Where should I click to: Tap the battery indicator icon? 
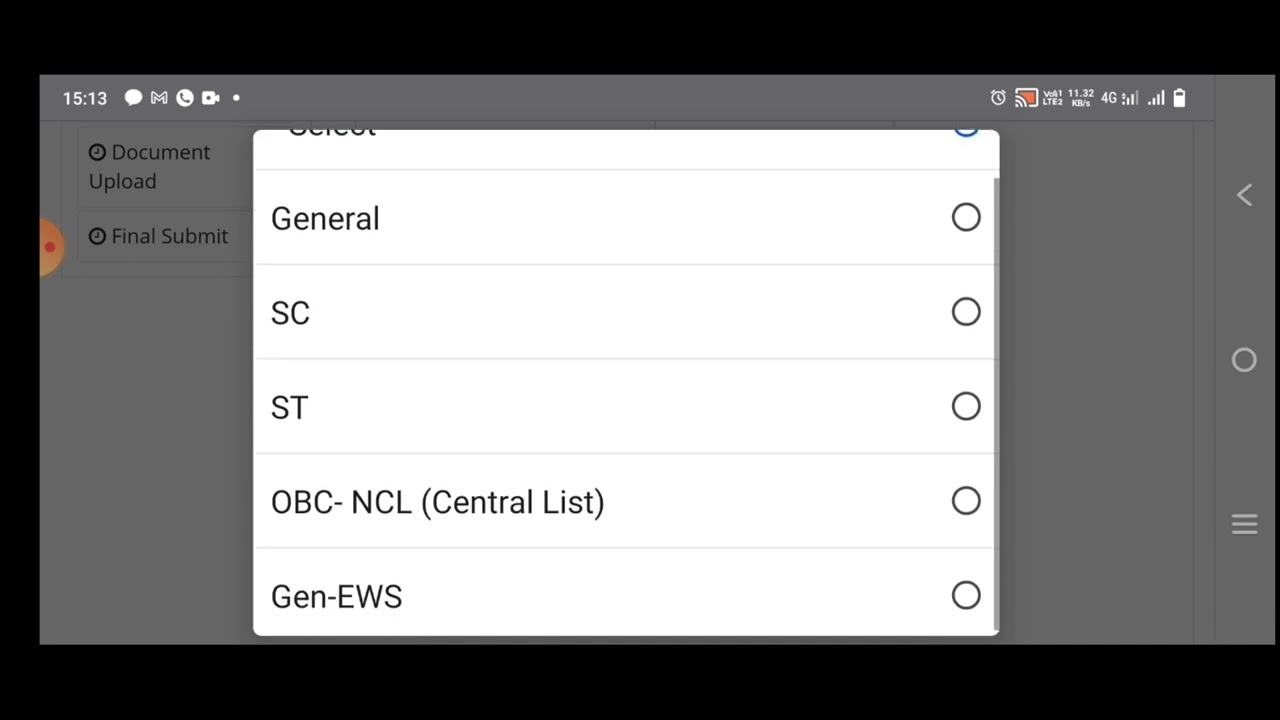tap(1179, 98)
